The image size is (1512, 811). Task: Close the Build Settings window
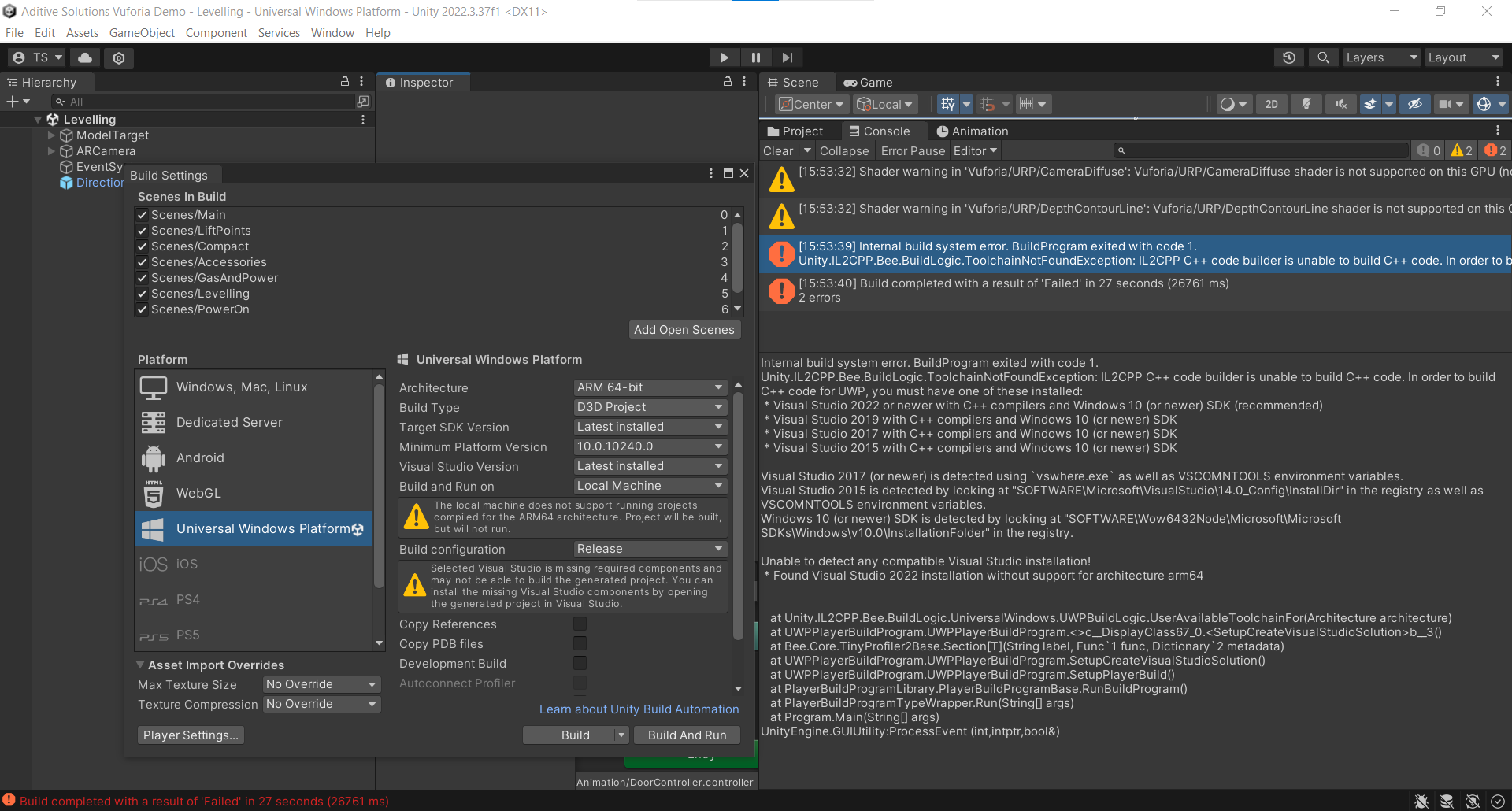[x=744, y=173]
